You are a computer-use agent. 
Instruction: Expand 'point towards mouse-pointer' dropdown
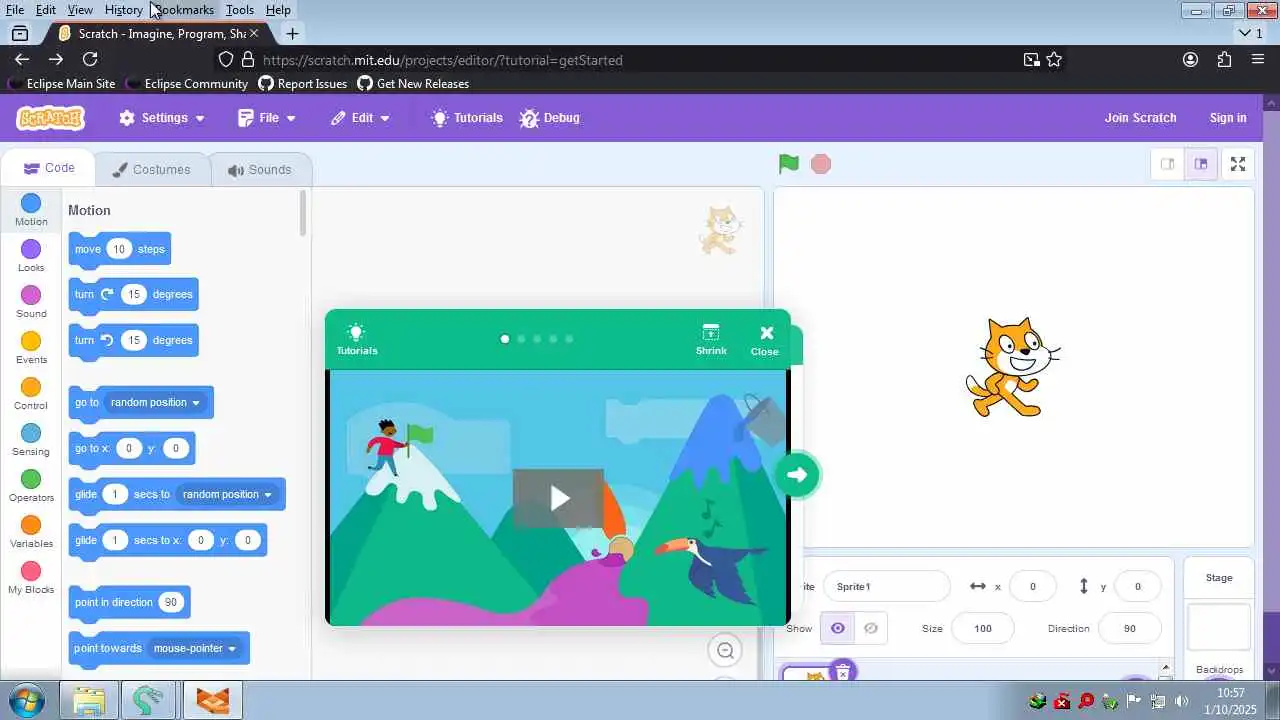click(195, 648)
